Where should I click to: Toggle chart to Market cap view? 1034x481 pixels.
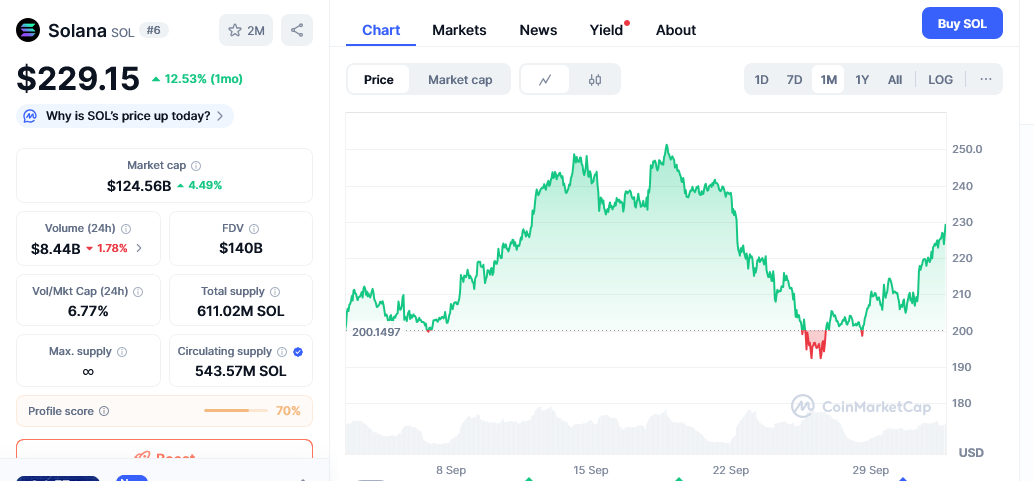pos(460,80)
